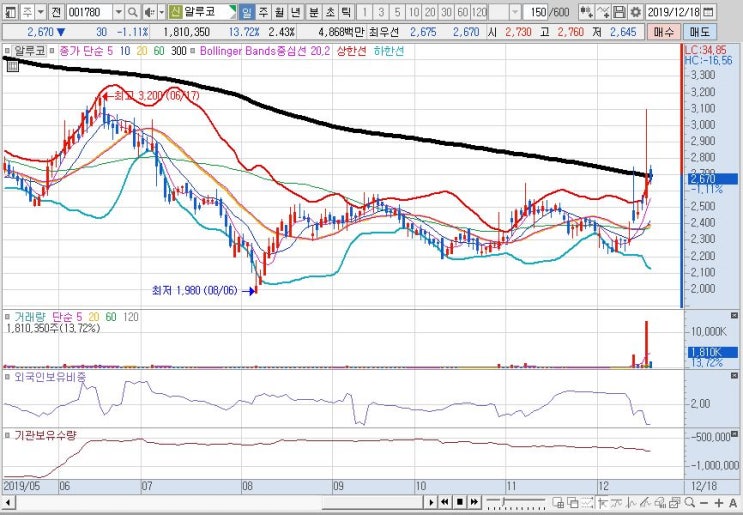Expand the 주 market type dropdown arrow
Screen dimensions: 743x515
click(40, 12)
